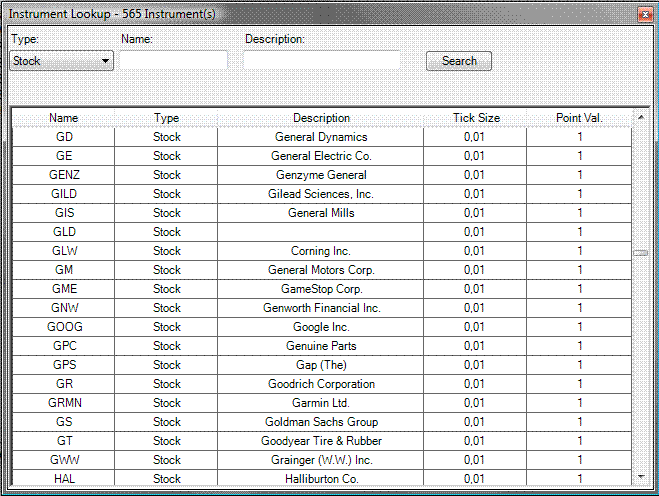Click the 0,01 tick size in GD row
Image resolution: width=659 pixels, height=496 pixels.
pyautogui.click(x=475, y=137)
